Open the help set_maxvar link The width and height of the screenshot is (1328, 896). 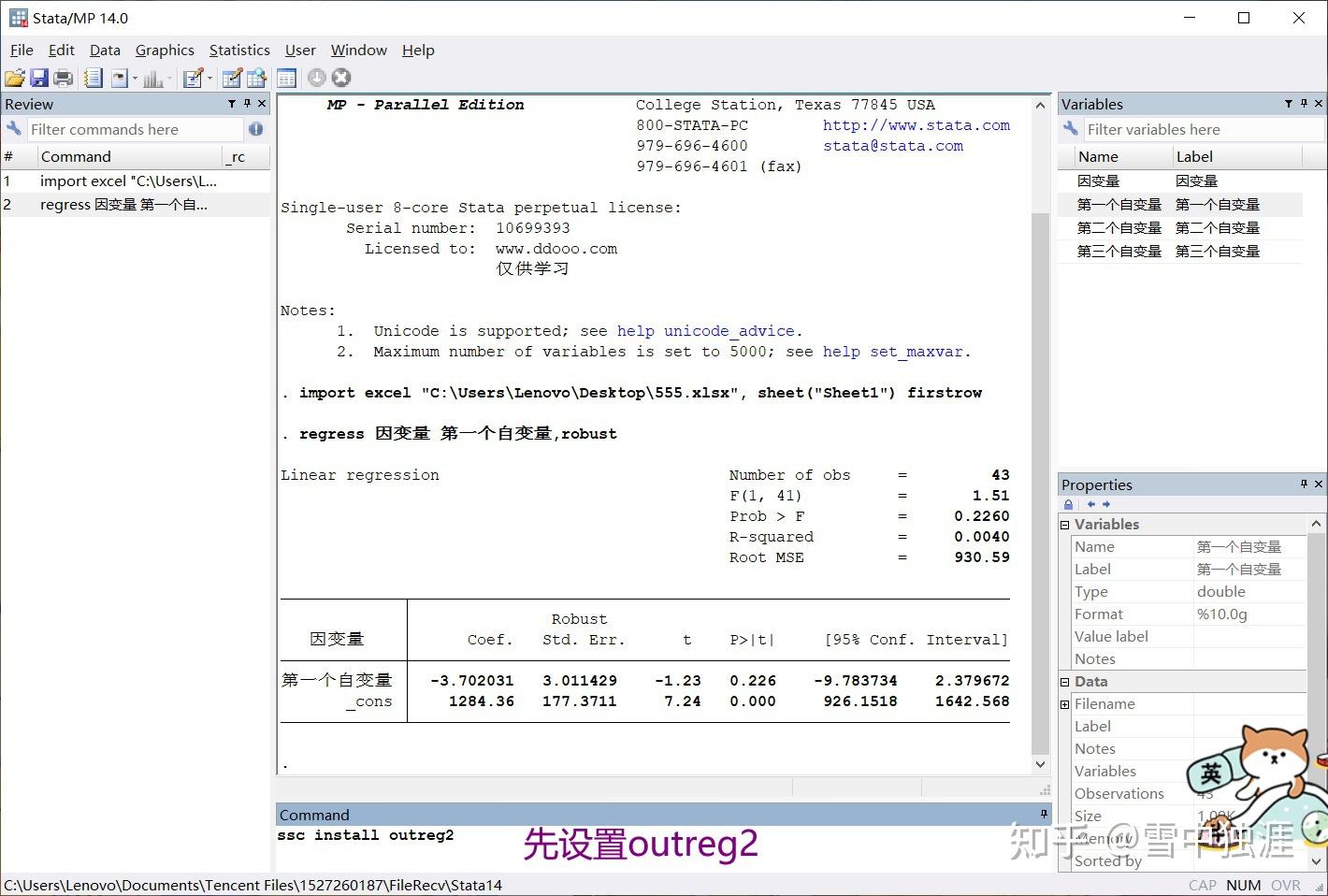[x=892, y=352]
